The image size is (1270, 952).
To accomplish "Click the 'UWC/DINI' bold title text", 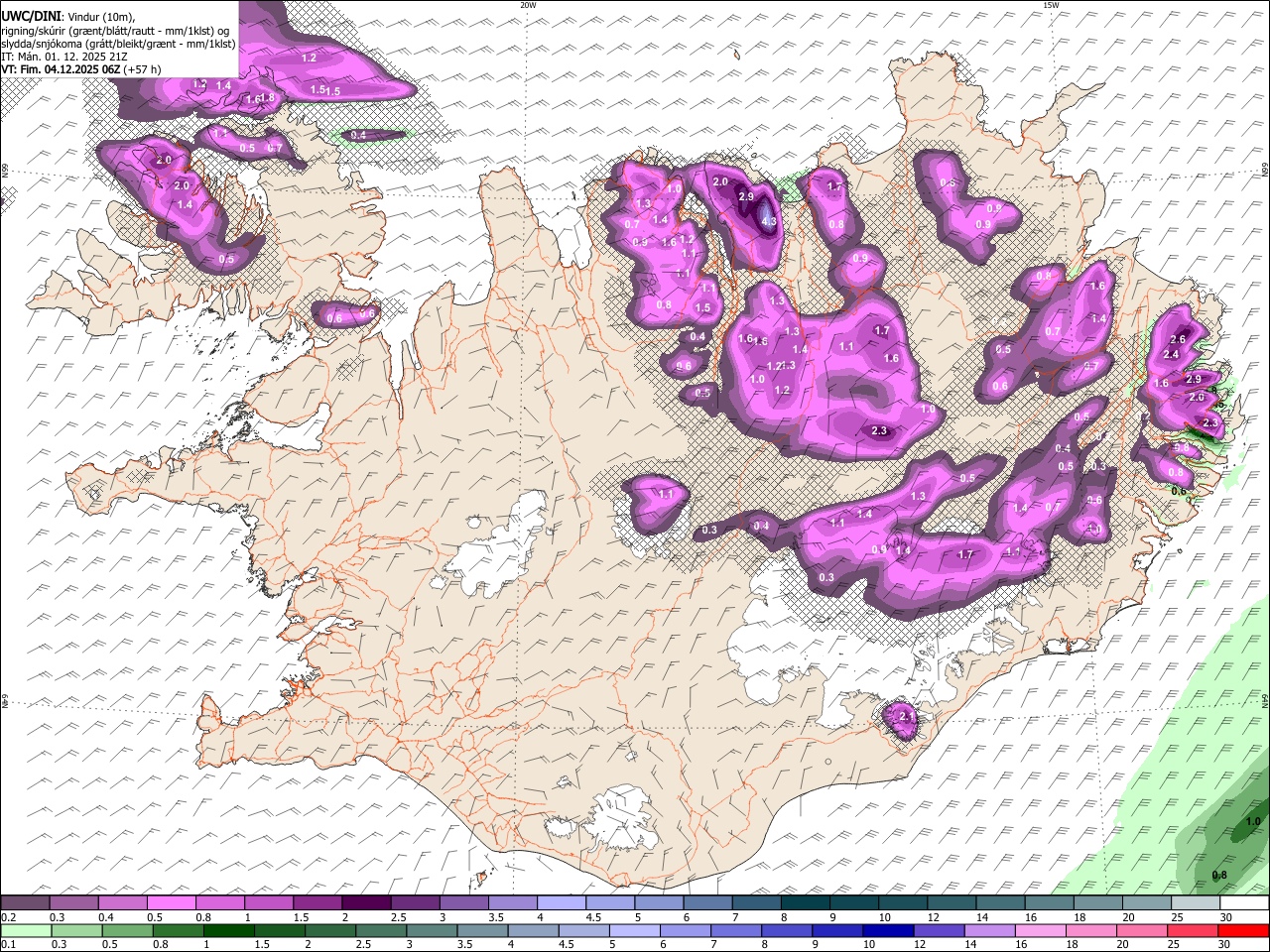I will pyautogui.click(x=30, y=15).
